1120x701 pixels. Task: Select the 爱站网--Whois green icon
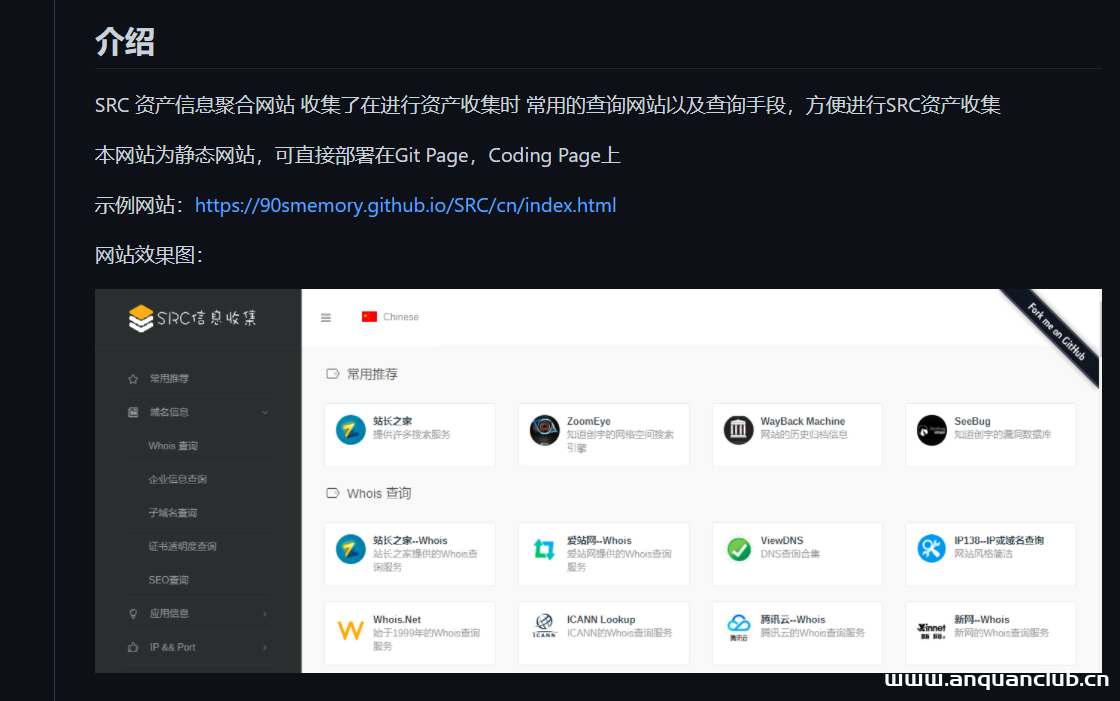[x=544, y=547]
